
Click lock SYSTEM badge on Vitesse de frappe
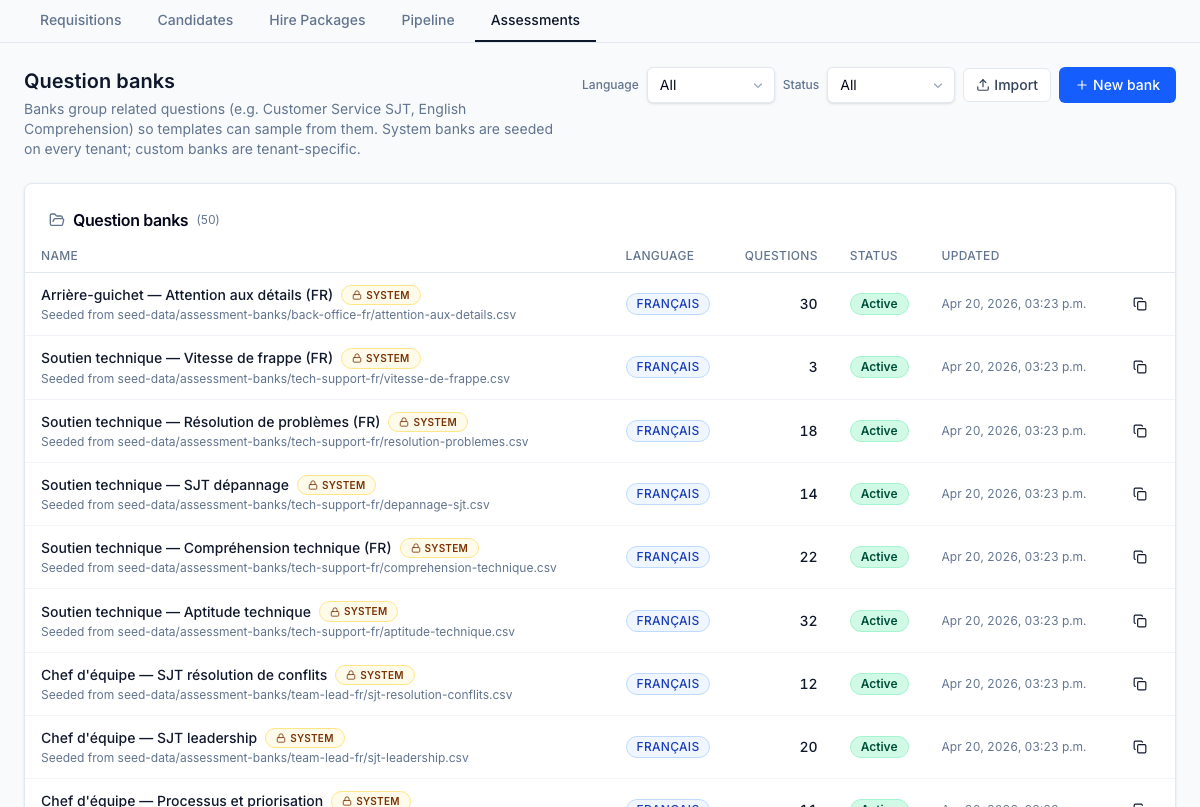pyautogui.click(x=381, y=358)
